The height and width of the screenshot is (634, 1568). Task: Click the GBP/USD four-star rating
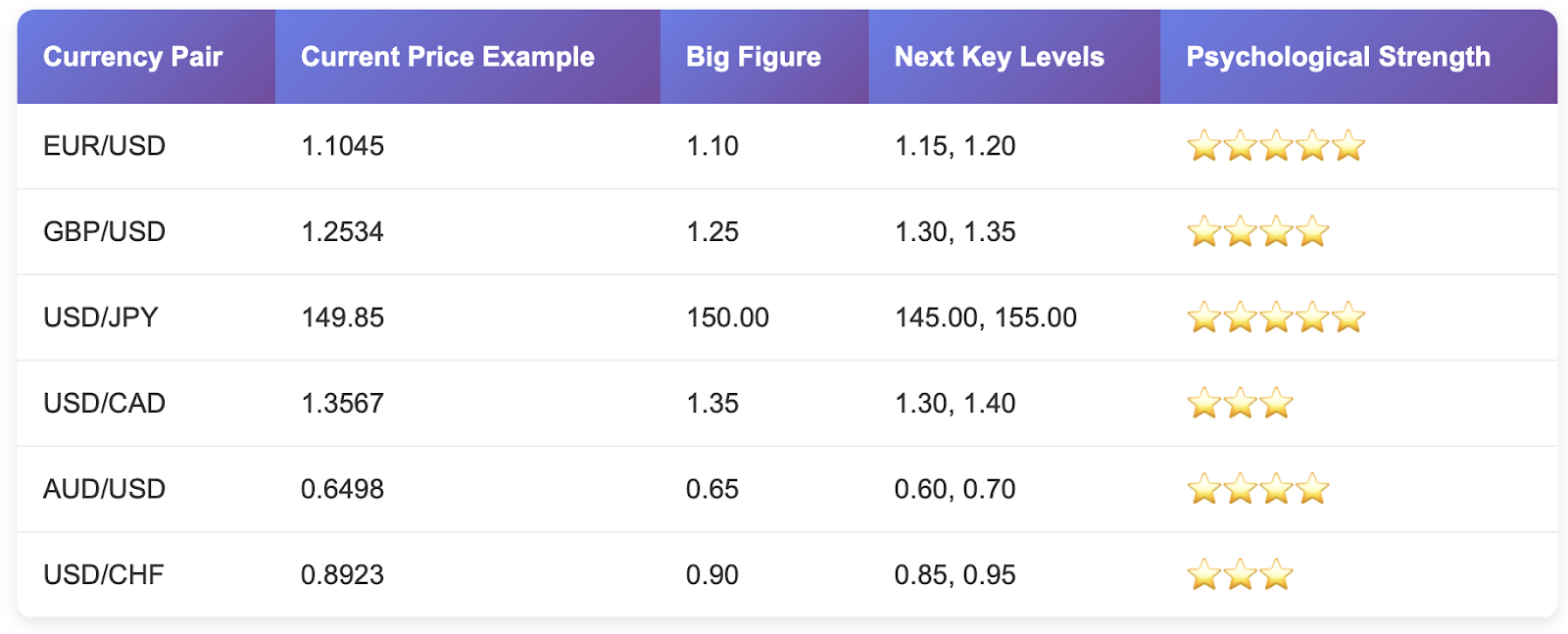coord(1257,232)
